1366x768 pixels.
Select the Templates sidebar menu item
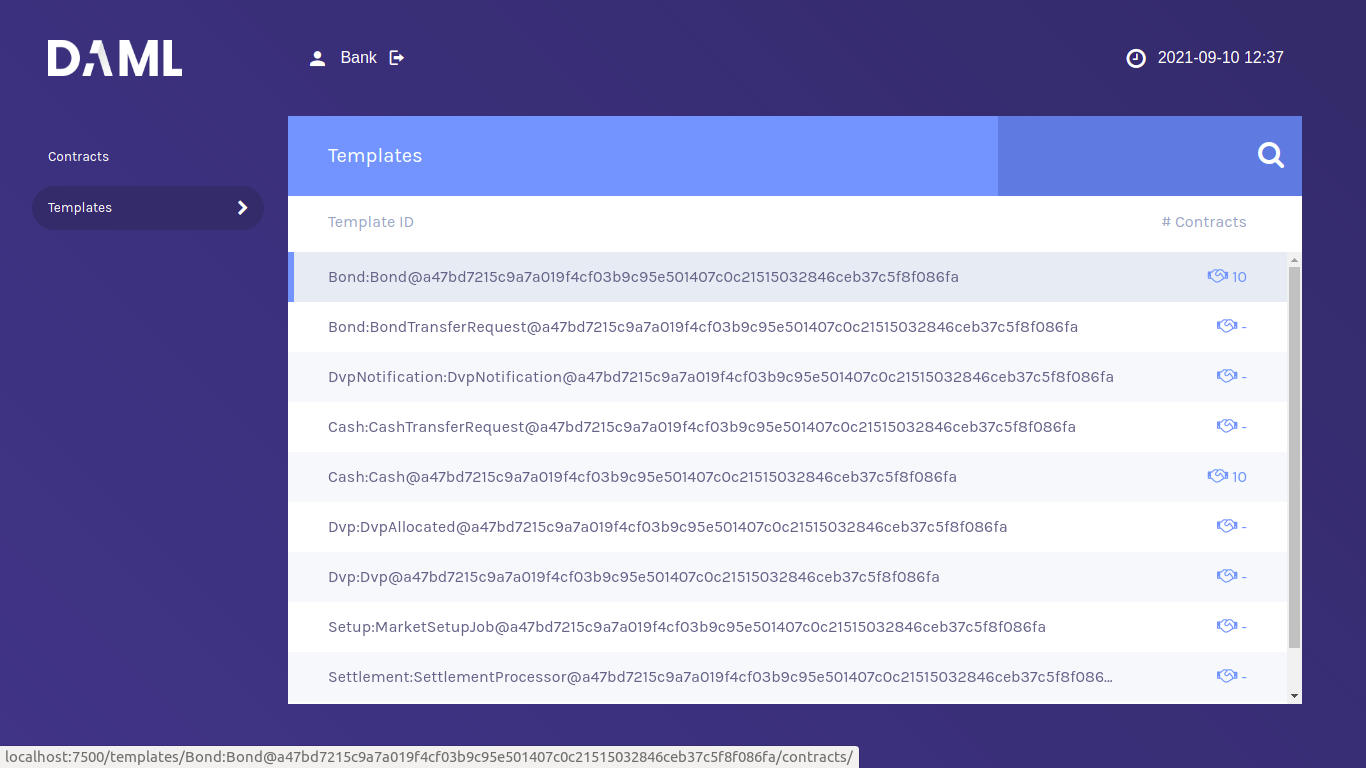tap(80, 208)
